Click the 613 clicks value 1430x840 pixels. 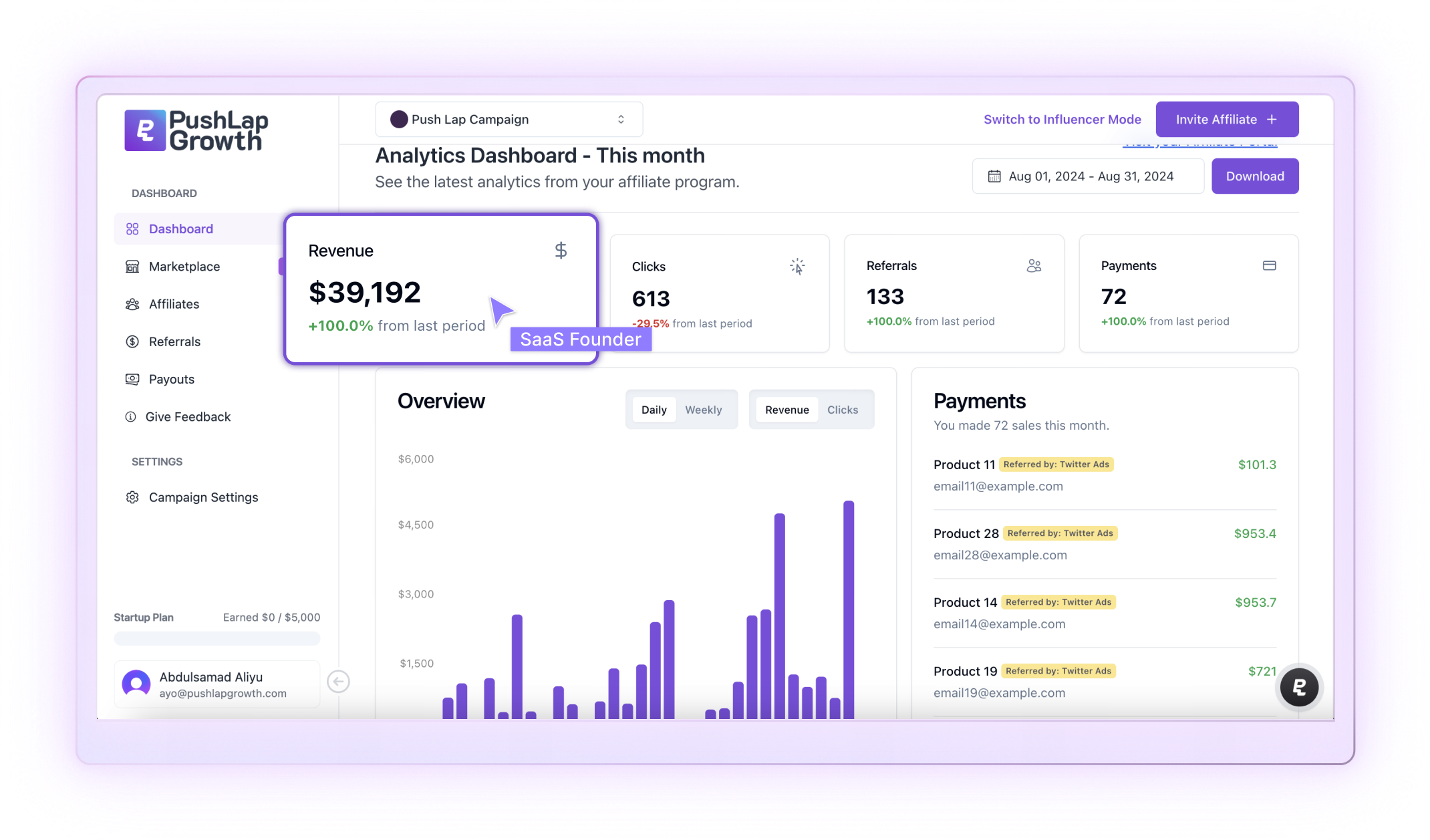(651, 298)
